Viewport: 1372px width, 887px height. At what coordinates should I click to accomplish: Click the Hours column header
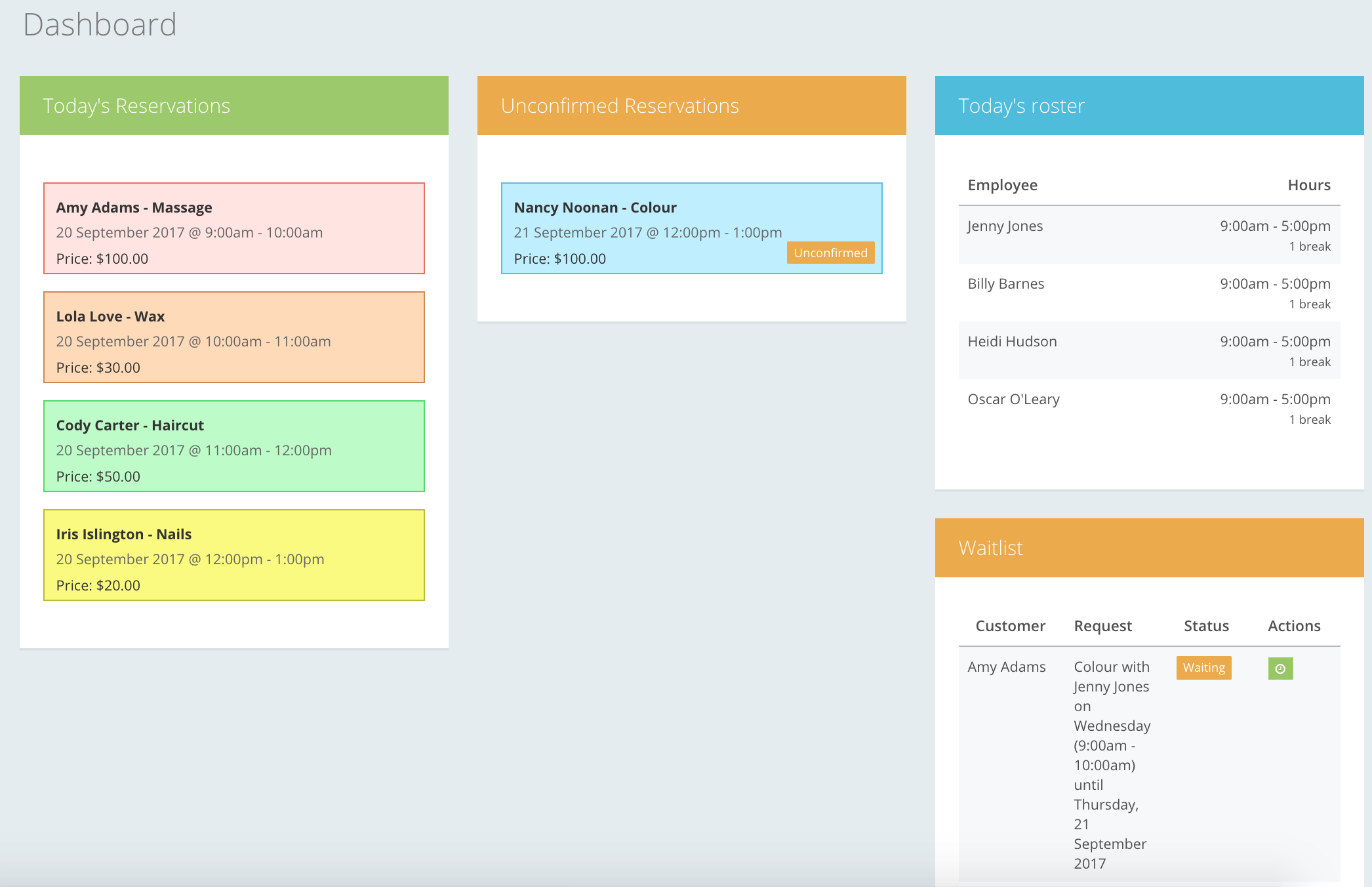coord(1309,185)
